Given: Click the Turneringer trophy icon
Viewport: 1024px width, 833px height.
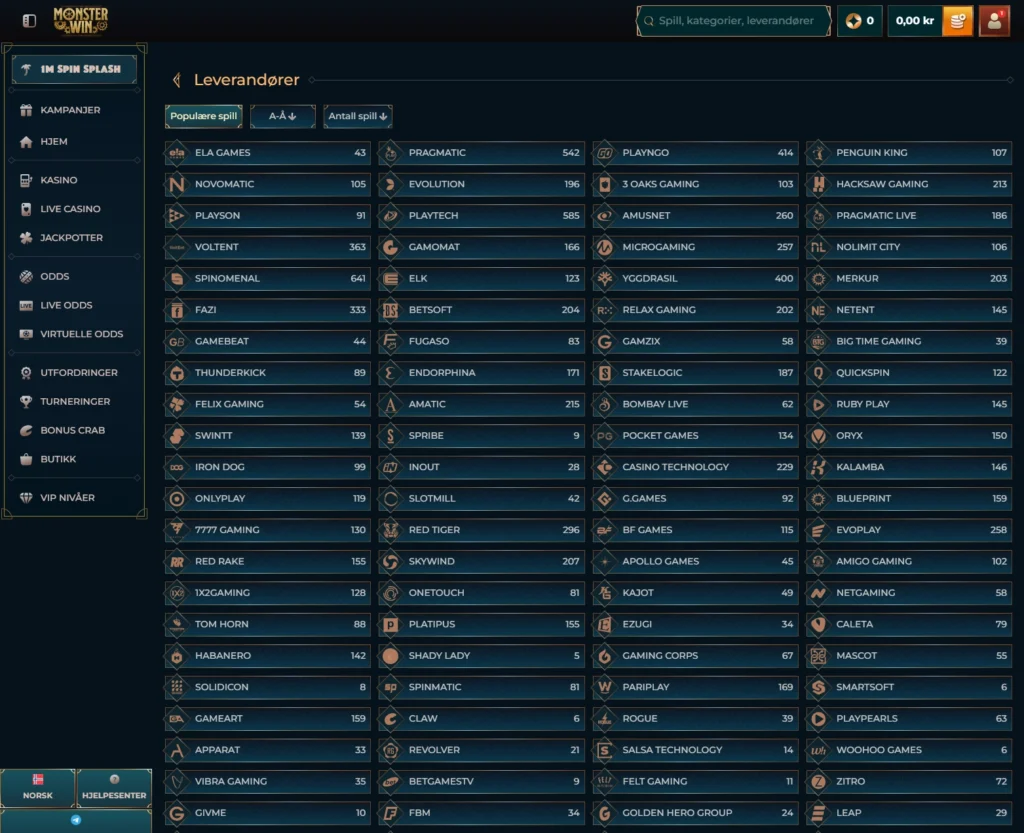Looking at the screenshot, I should 26,401.
